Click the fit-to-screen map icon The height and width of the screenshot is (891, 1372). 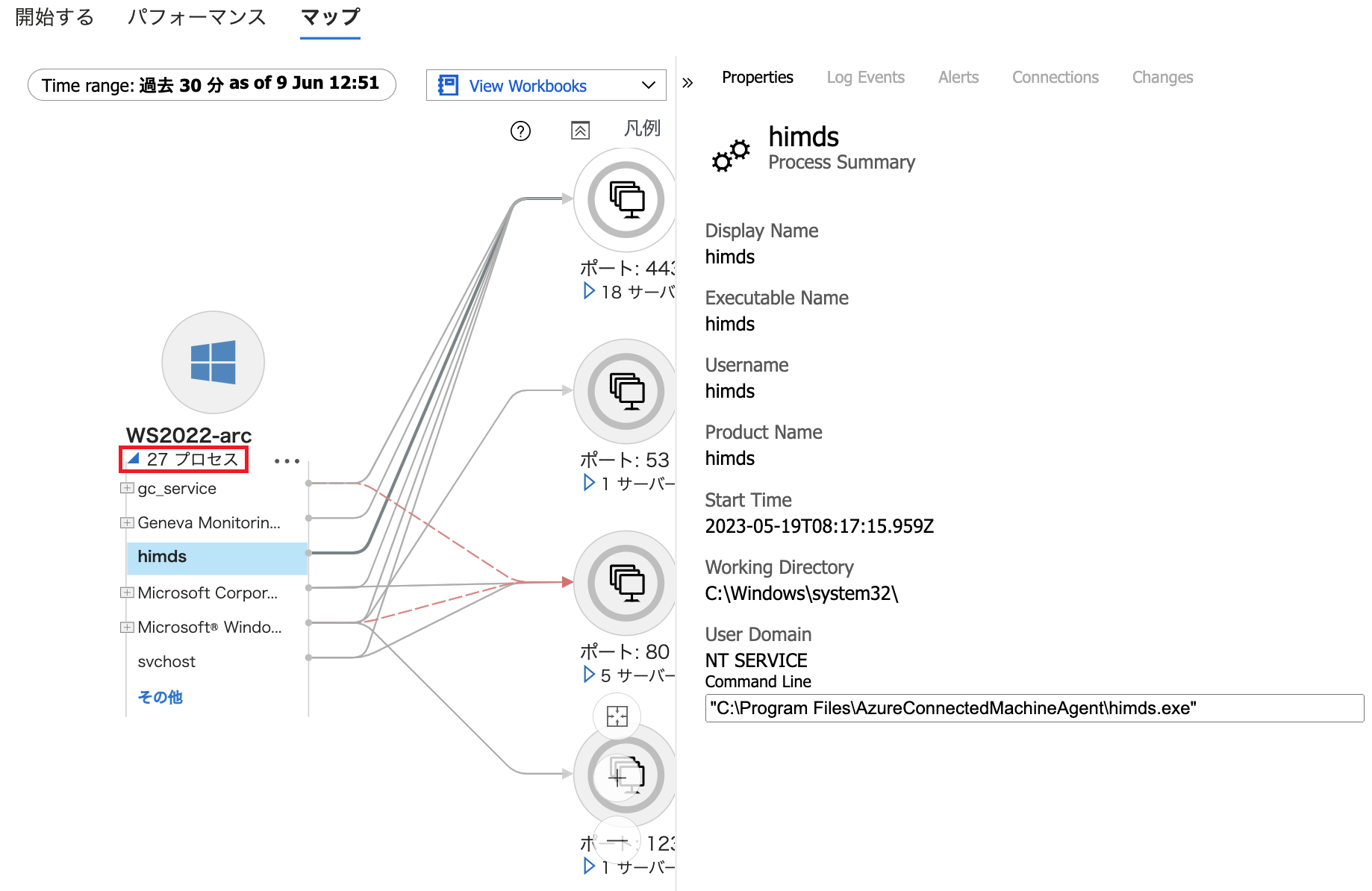click(x=617, y=716)
